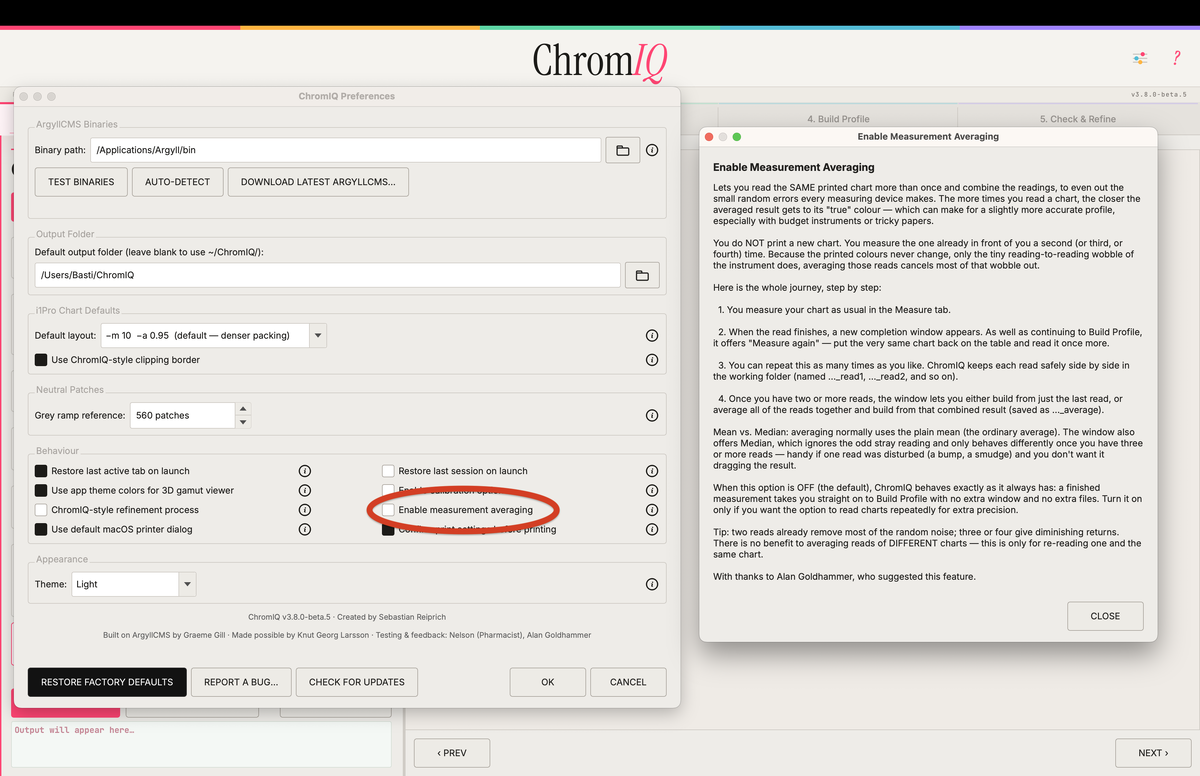This screenshot has height=776, width=1200.
Task: Show info for Default layout setting
Action: tap(652, 335)
